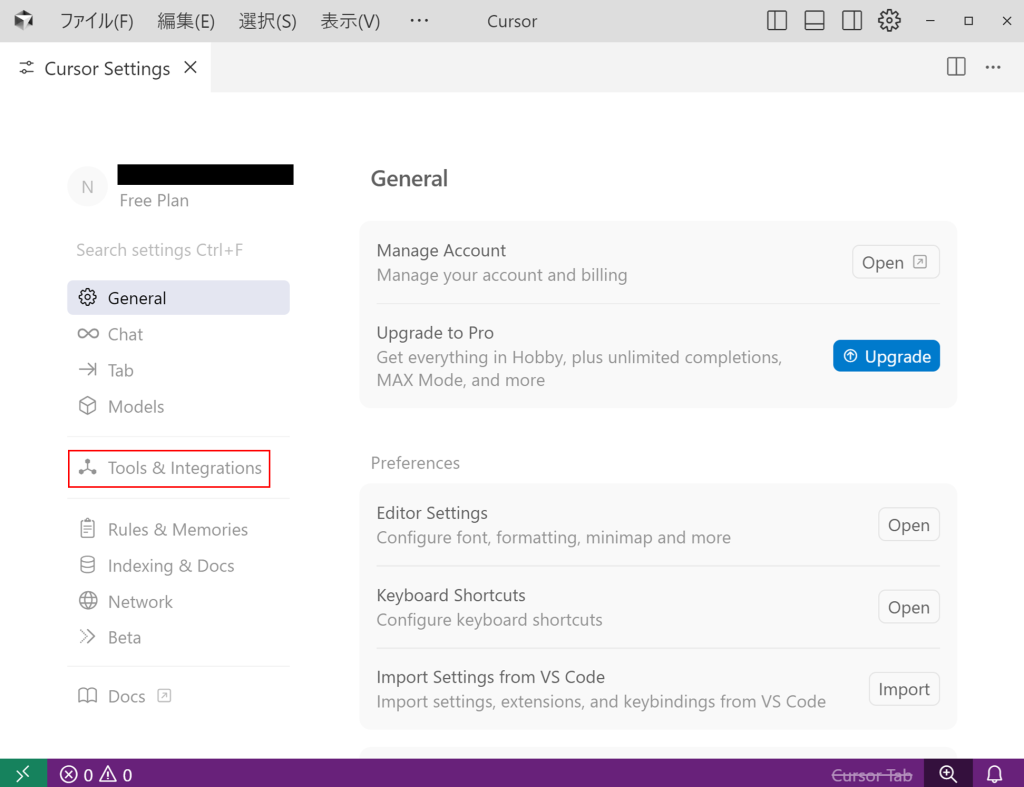Open editor more actions ellipsis
Screen dimensions: 1024x787
993,67
